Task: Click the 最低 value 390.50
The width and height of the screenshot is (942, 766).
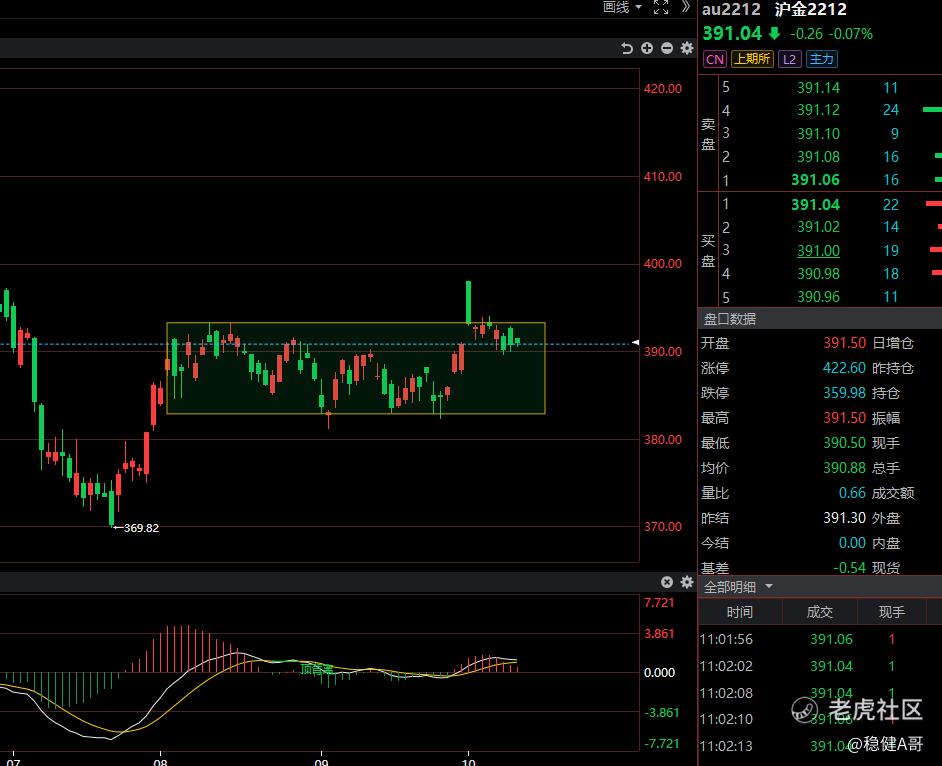Action: pyautogui.click(x=844, y=443)
